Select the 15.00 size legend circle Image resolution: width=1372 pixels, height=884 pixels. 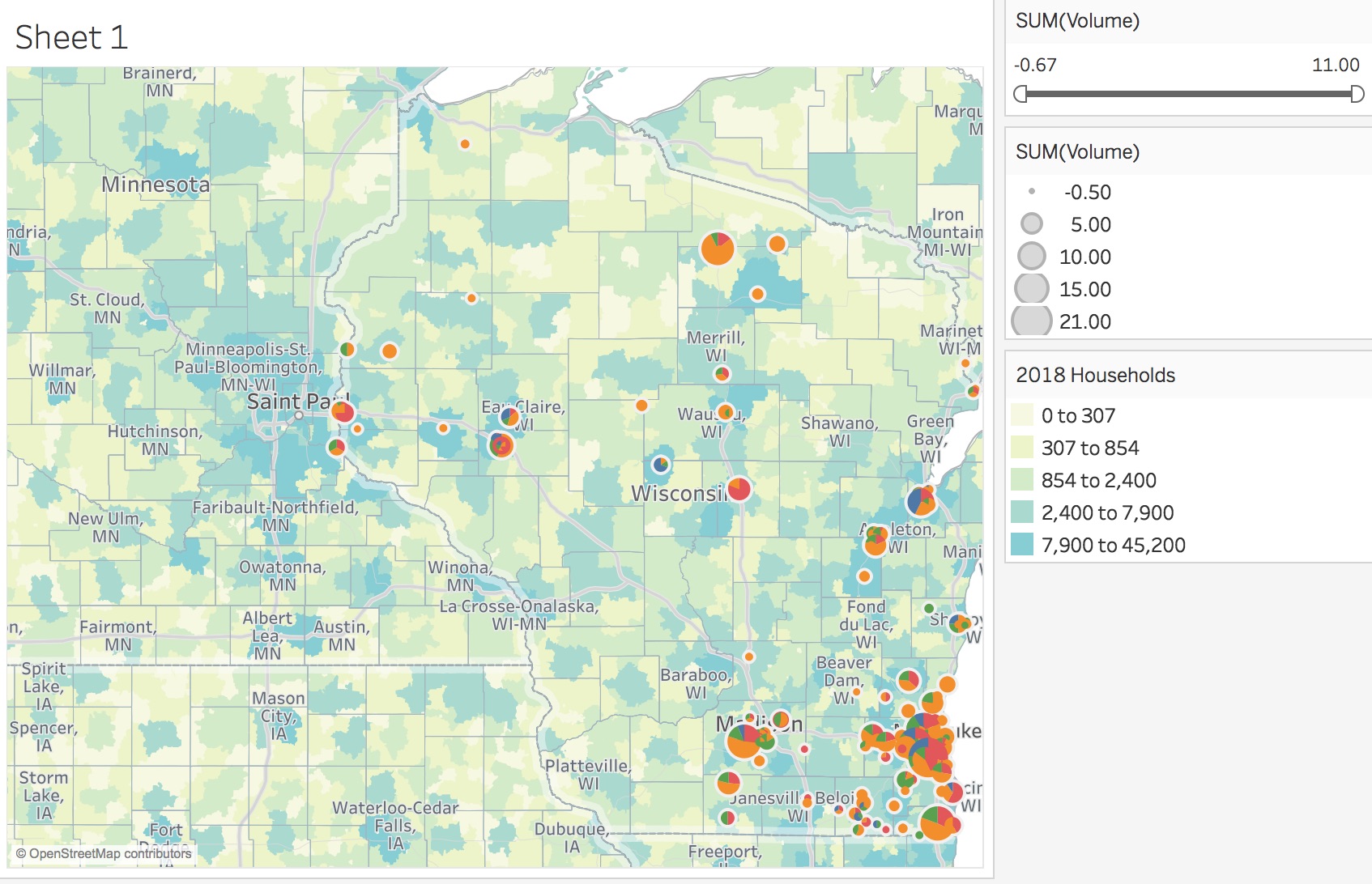1032,289
